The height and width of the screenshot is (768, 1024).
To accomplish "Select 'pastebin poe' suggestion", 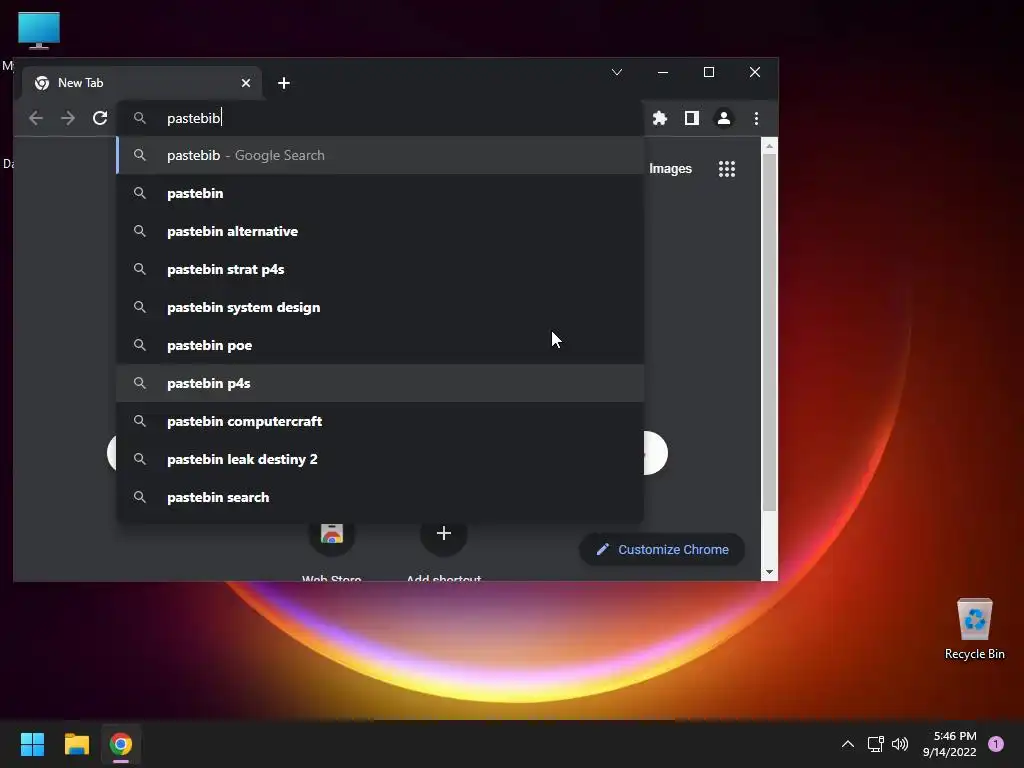I will click(x=380, y=345).
